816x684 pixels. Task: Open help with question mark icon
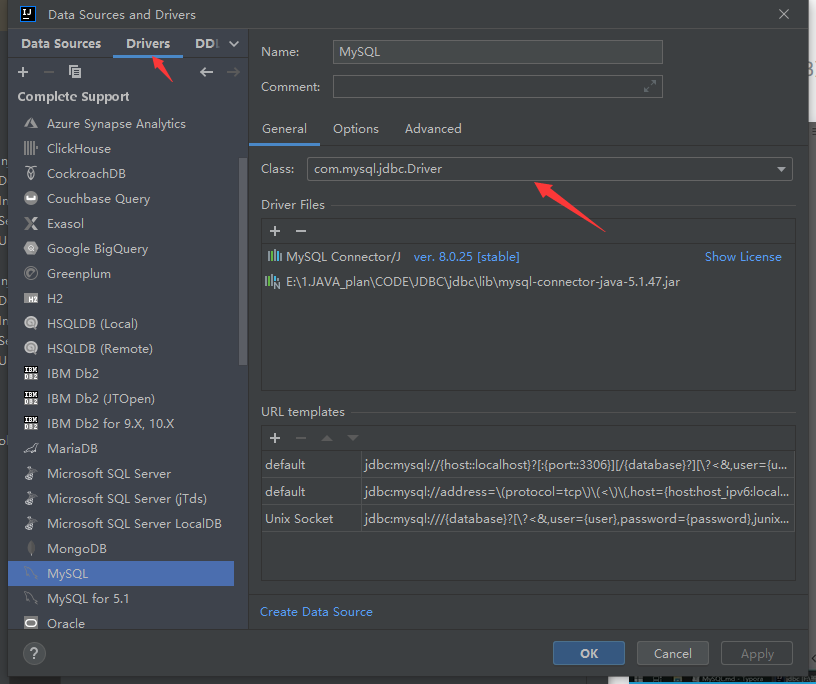pyautogui.click(x=34, y=653)
